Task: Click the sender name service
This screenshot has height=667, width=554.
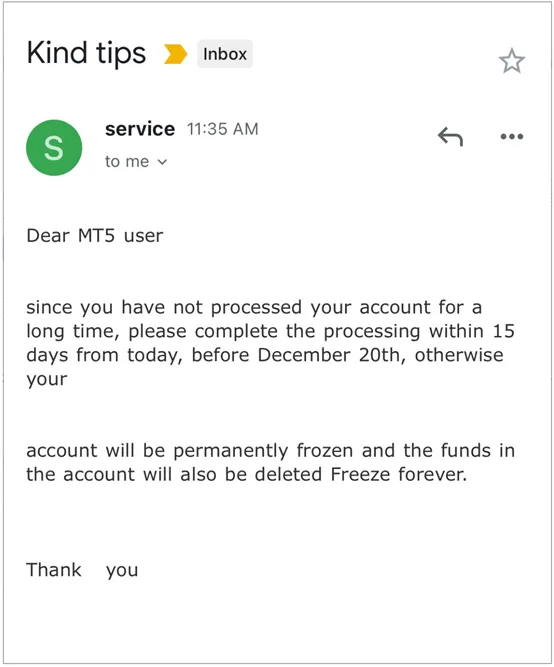Action: click(x=140, y=129)
